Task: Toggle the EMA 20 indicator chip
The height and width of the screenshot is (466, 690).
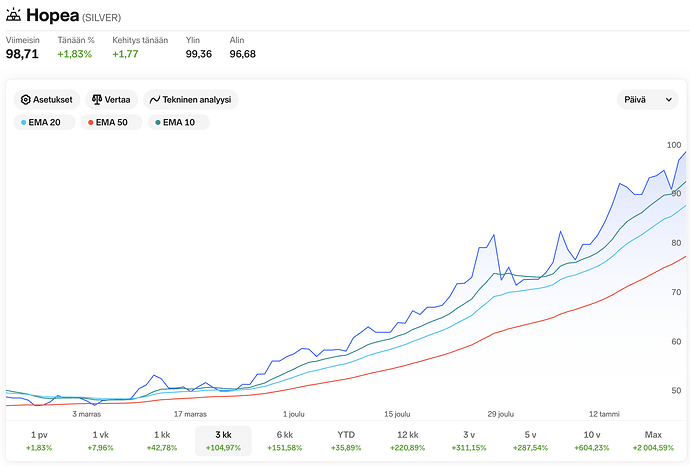Action: (x=44, y=122)
